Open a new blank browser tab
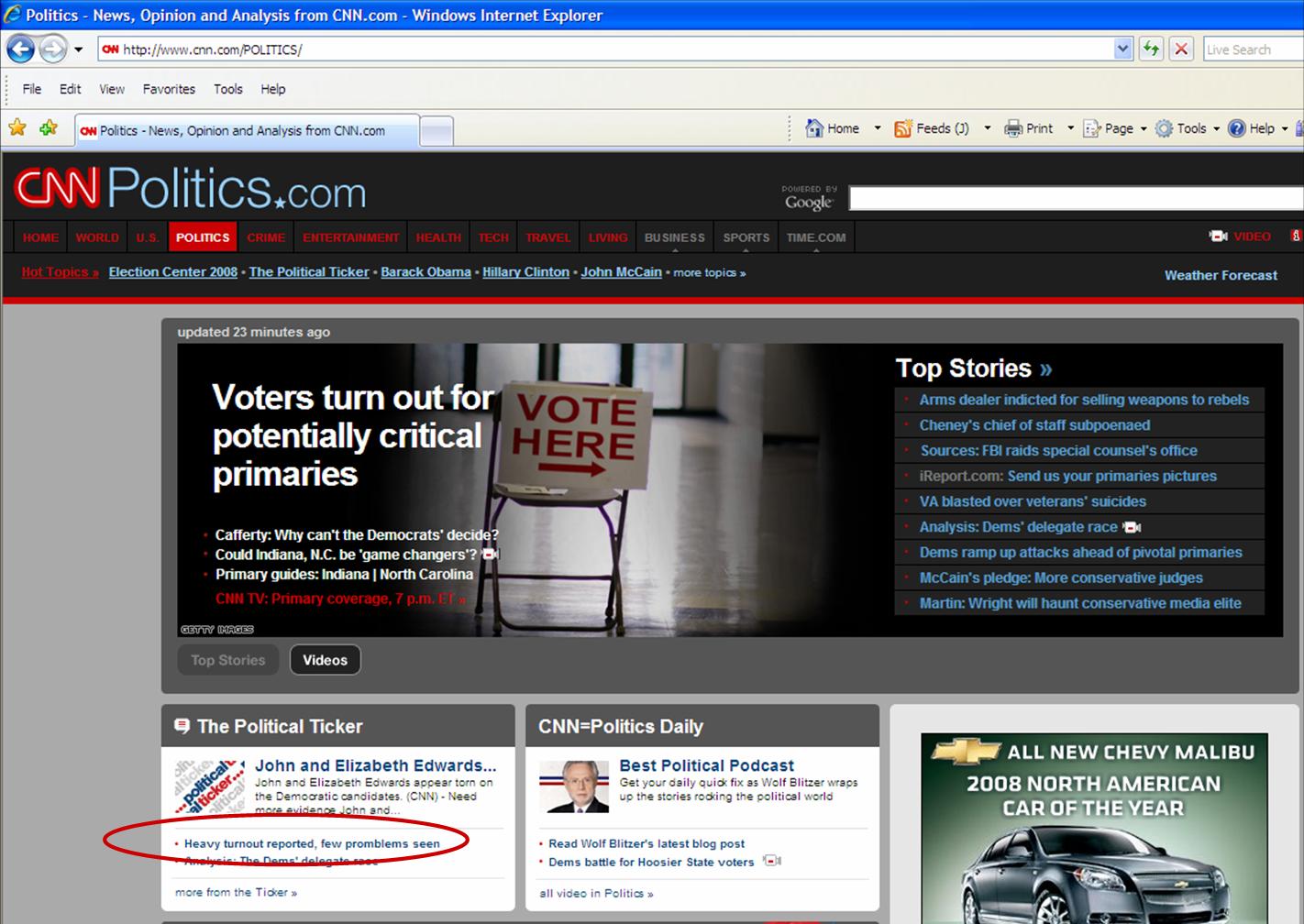The height and width of the screenshot is (924, 1304). pos(437,131)
